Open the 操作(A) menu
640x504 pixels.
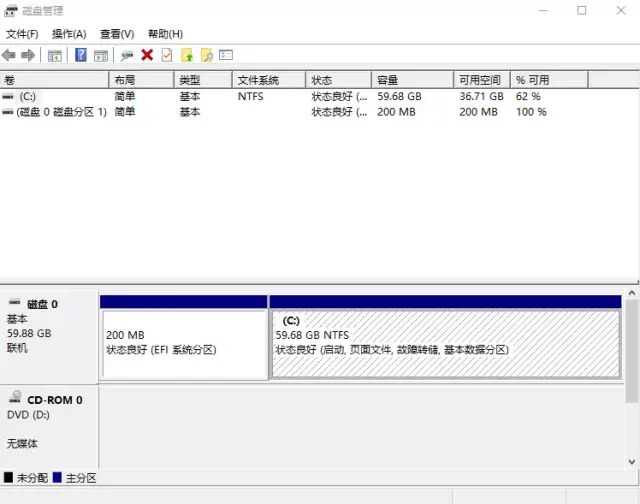click(69, 34)
